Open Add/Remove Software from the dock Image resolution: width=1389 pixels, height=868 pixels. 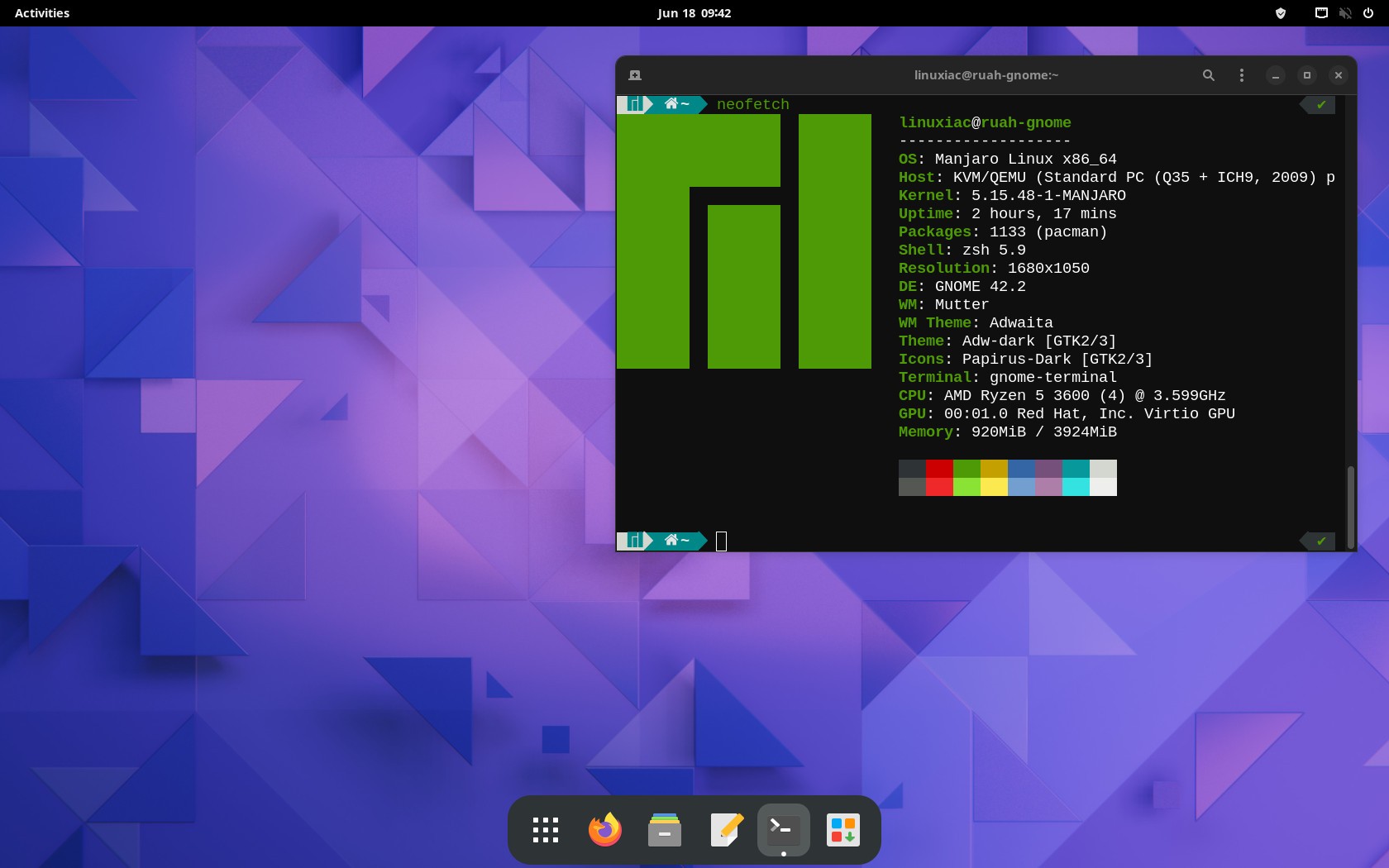pyautogui.click(x=842, y=830)
